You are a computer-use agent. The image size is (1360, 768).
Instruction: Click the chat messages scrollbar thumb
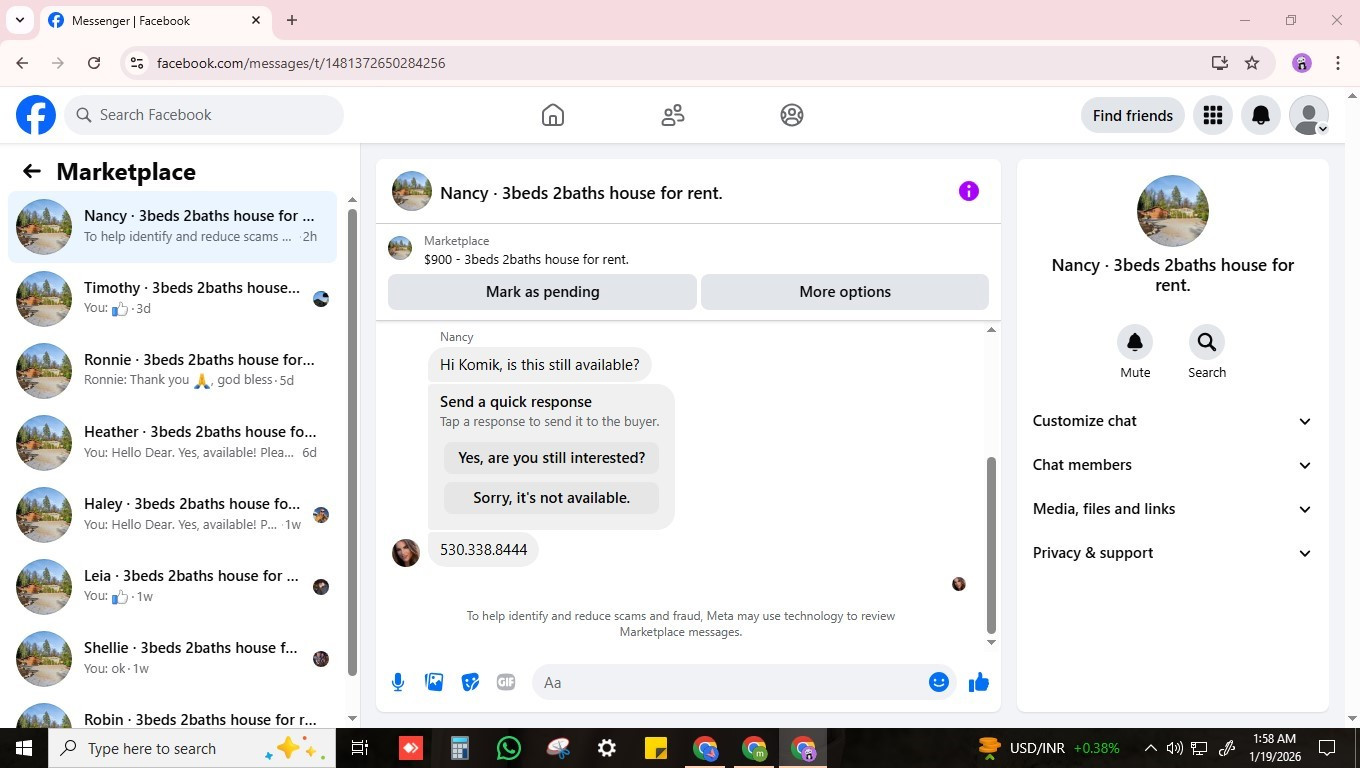(x=991, y=545)
